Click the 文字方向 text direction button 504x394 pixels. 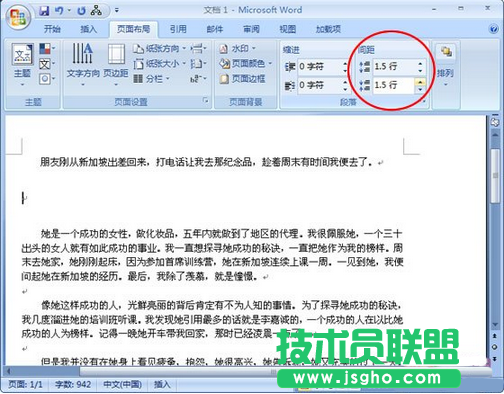(83, 64)
